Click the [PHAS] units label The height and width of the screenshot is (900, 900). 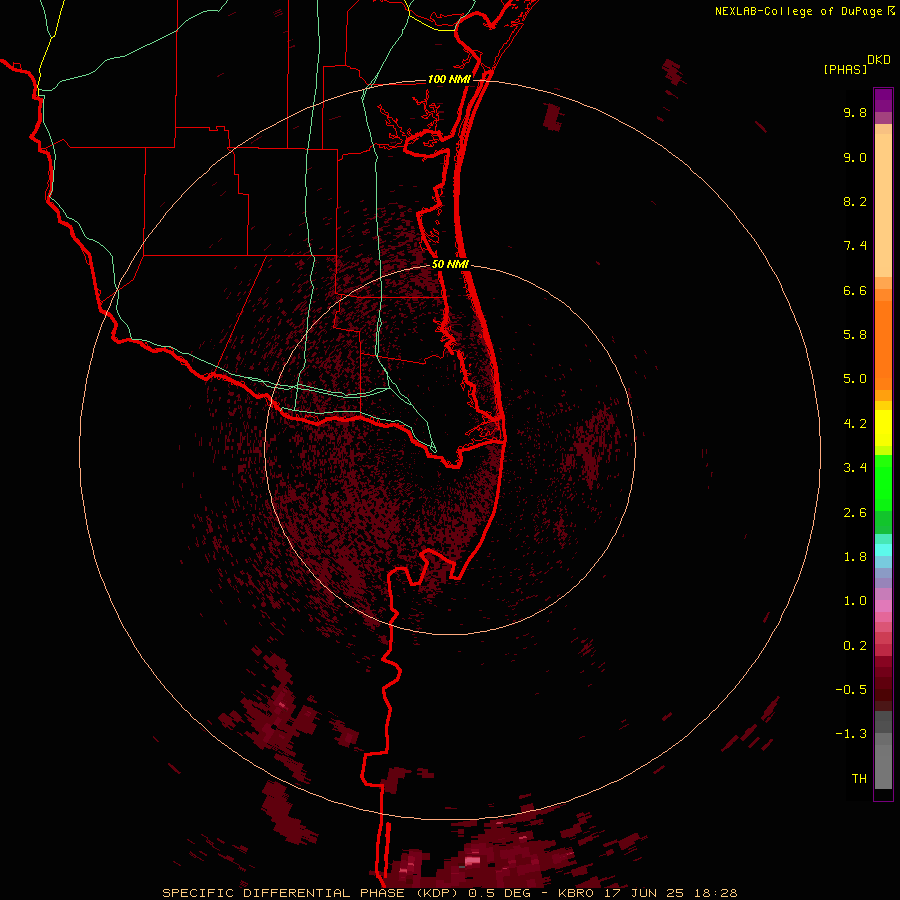[845, 69]
